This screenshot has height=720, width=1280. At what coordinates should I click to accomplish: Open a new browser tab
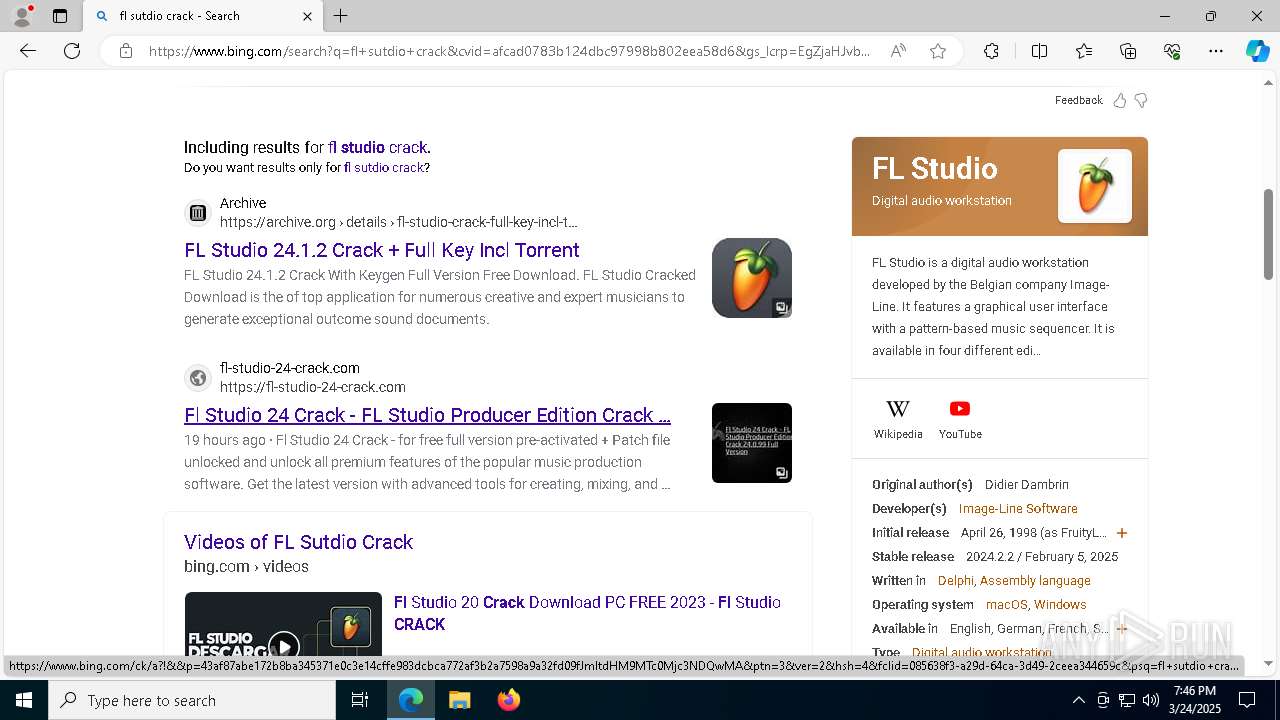pos(340,16)
